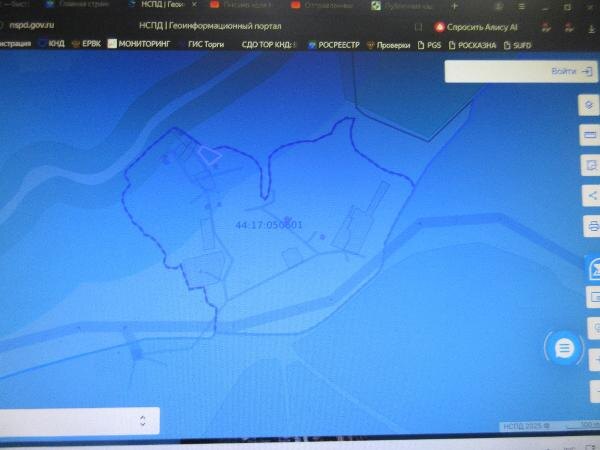Close the НСПД browser tab

(194, 5)
